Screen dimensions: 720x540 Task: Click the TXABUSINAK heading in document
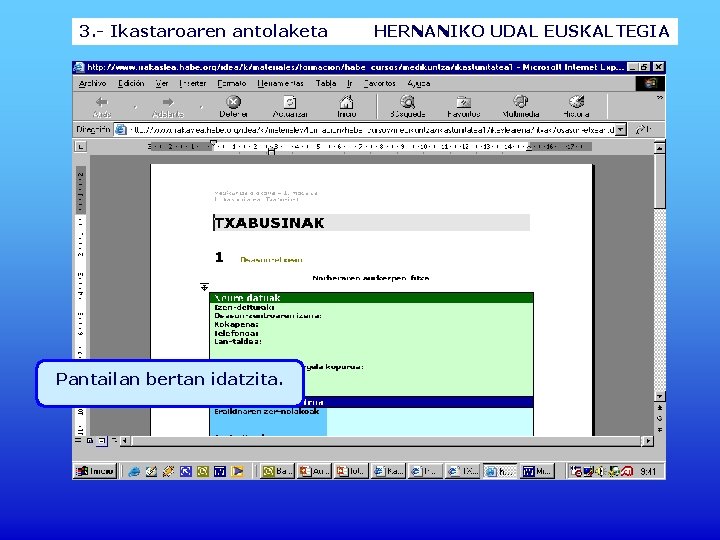click(x=270, y=223)
